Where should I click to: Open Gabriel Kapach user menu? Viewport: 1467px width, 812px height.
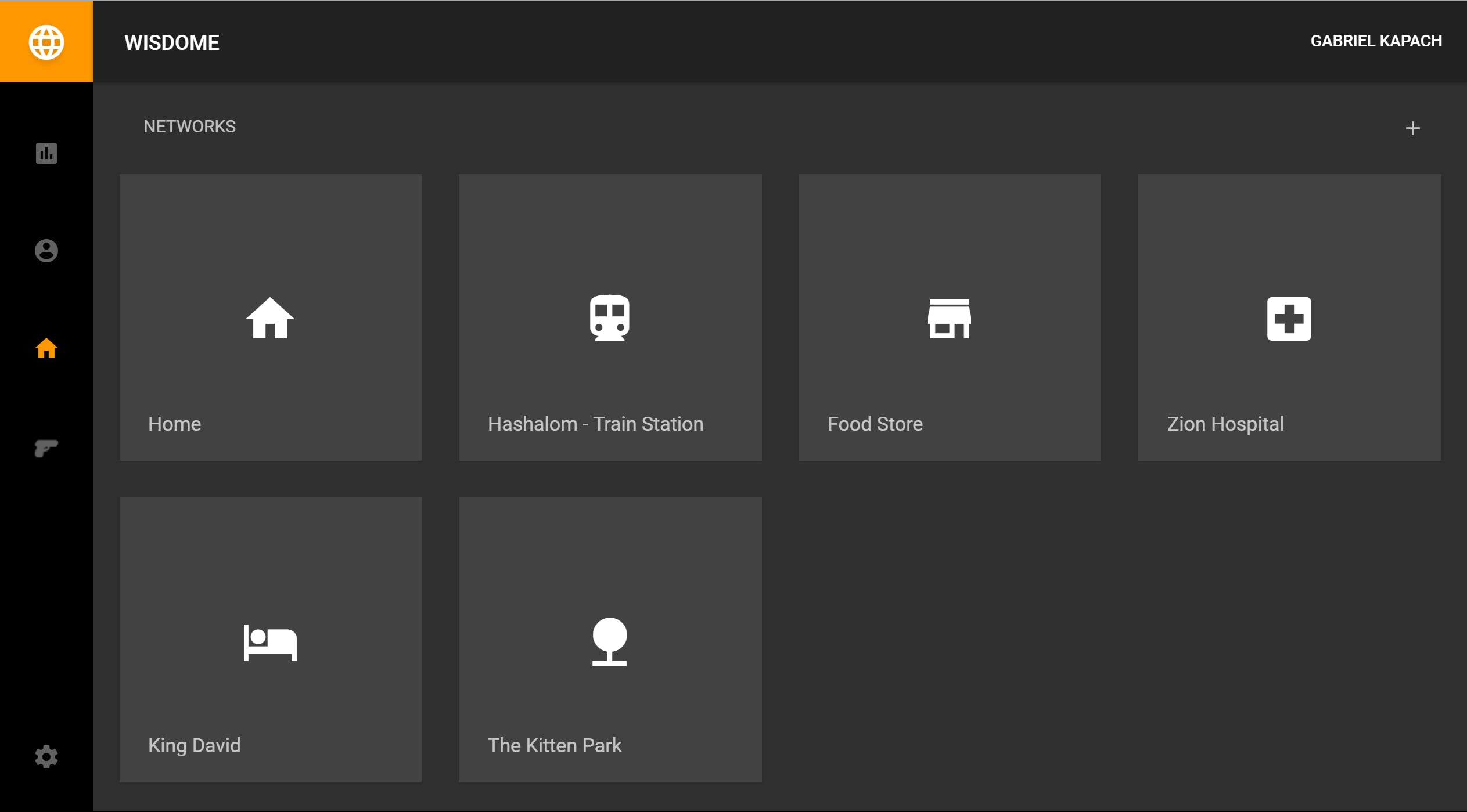[1376, 41]
